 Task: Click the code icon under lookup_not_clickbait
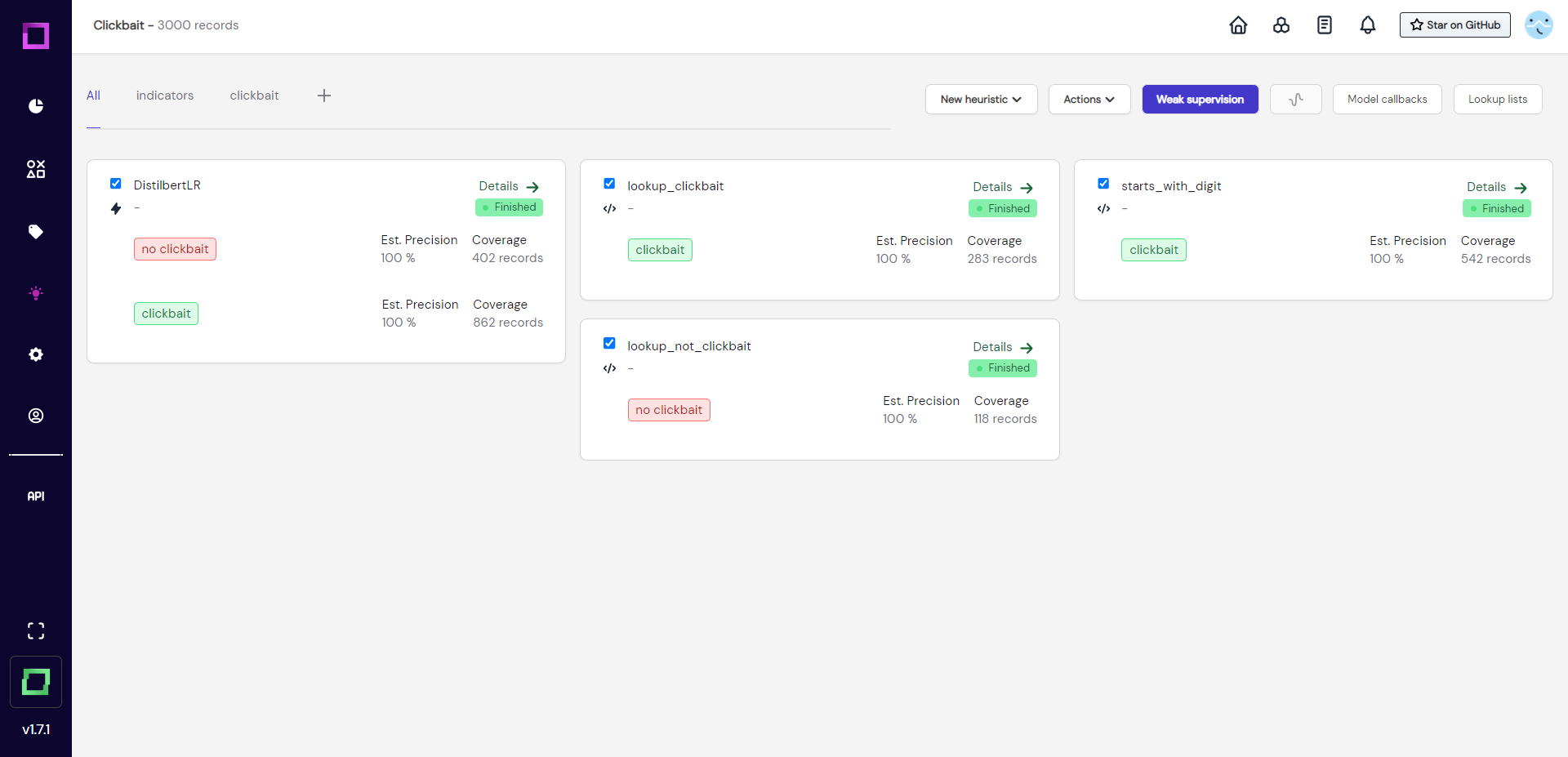(609, 368)
